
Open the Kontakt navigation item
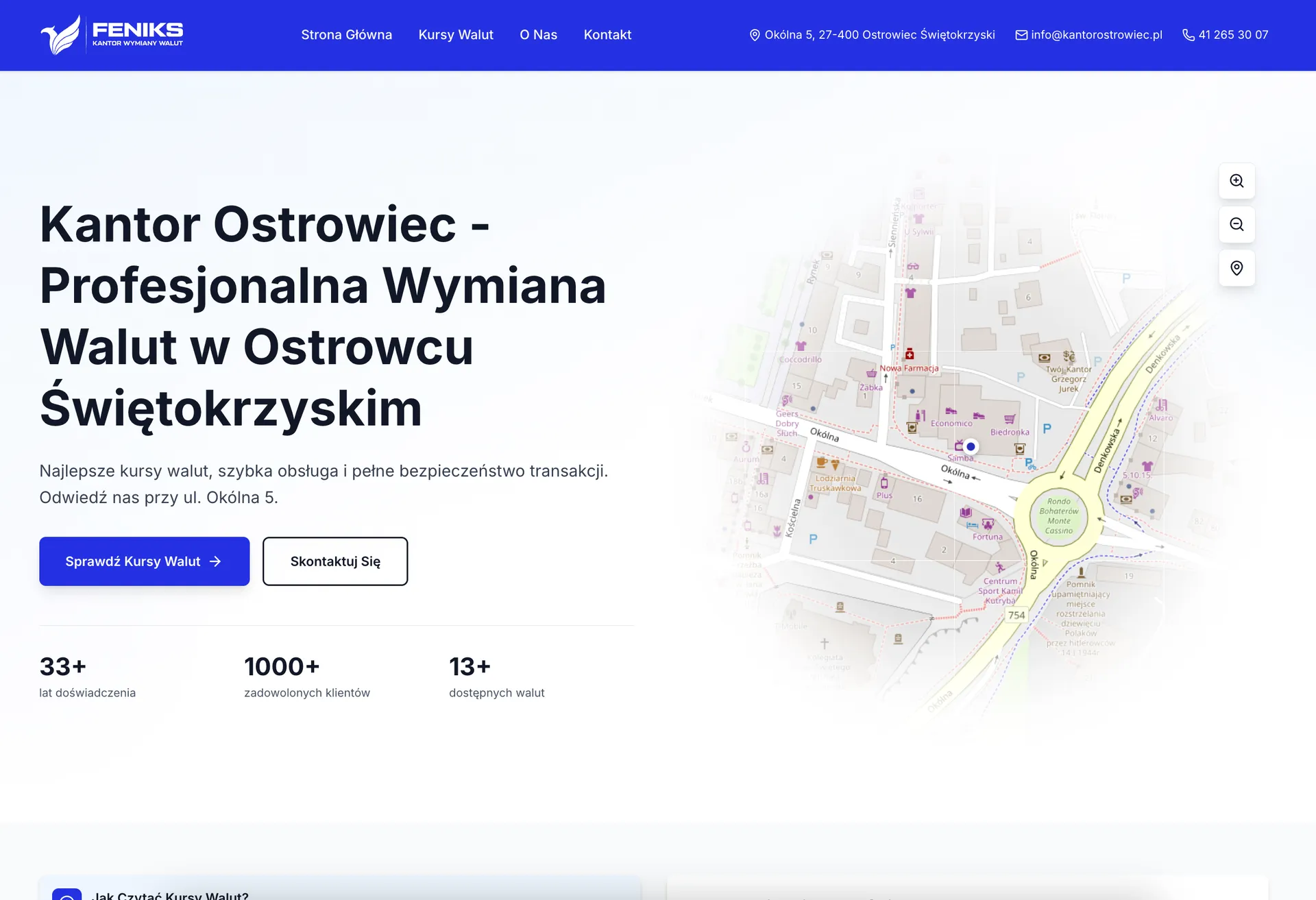607,35
